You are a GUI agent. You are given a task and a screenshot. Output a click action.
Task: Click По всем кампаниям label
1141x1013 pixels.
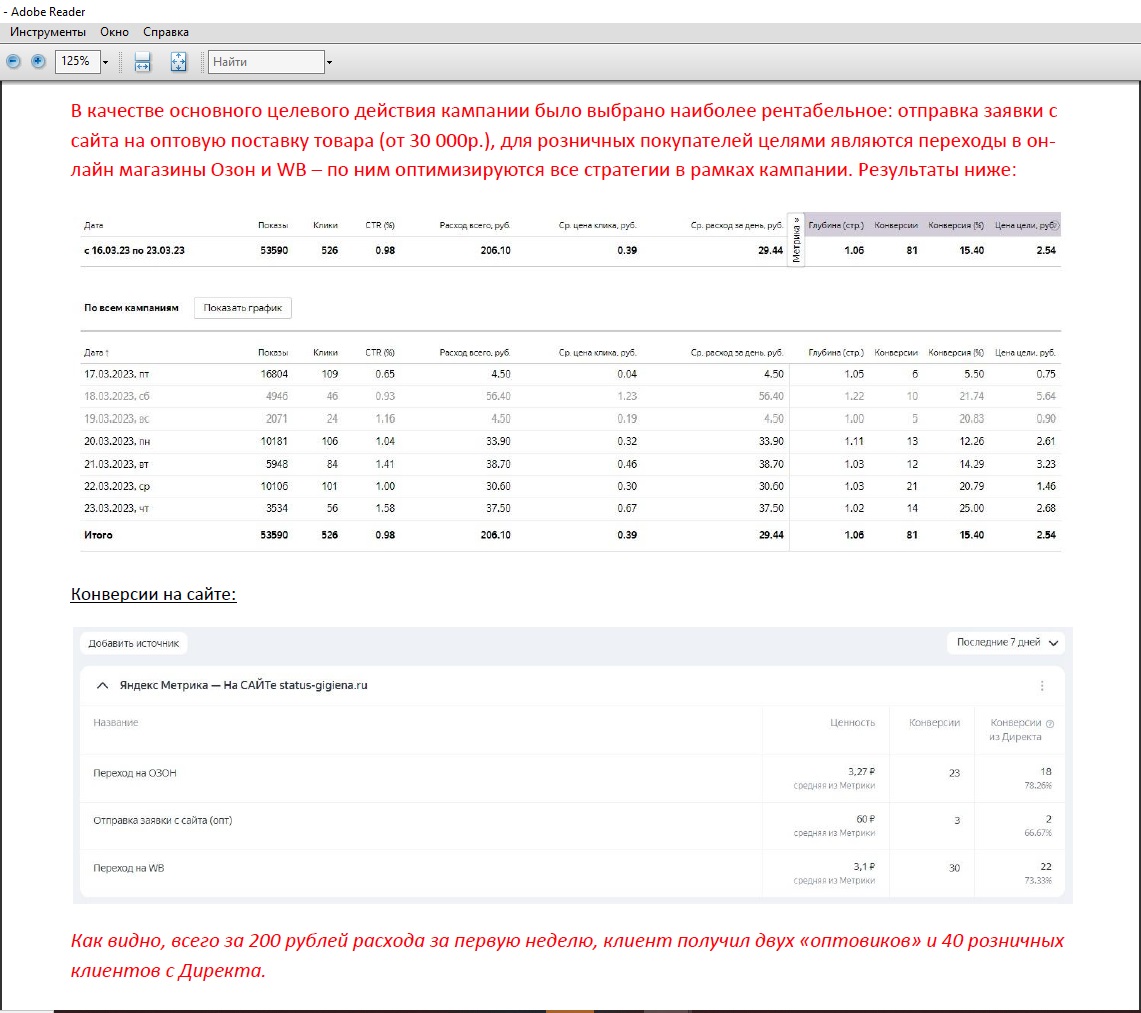[x=131, y=308]
